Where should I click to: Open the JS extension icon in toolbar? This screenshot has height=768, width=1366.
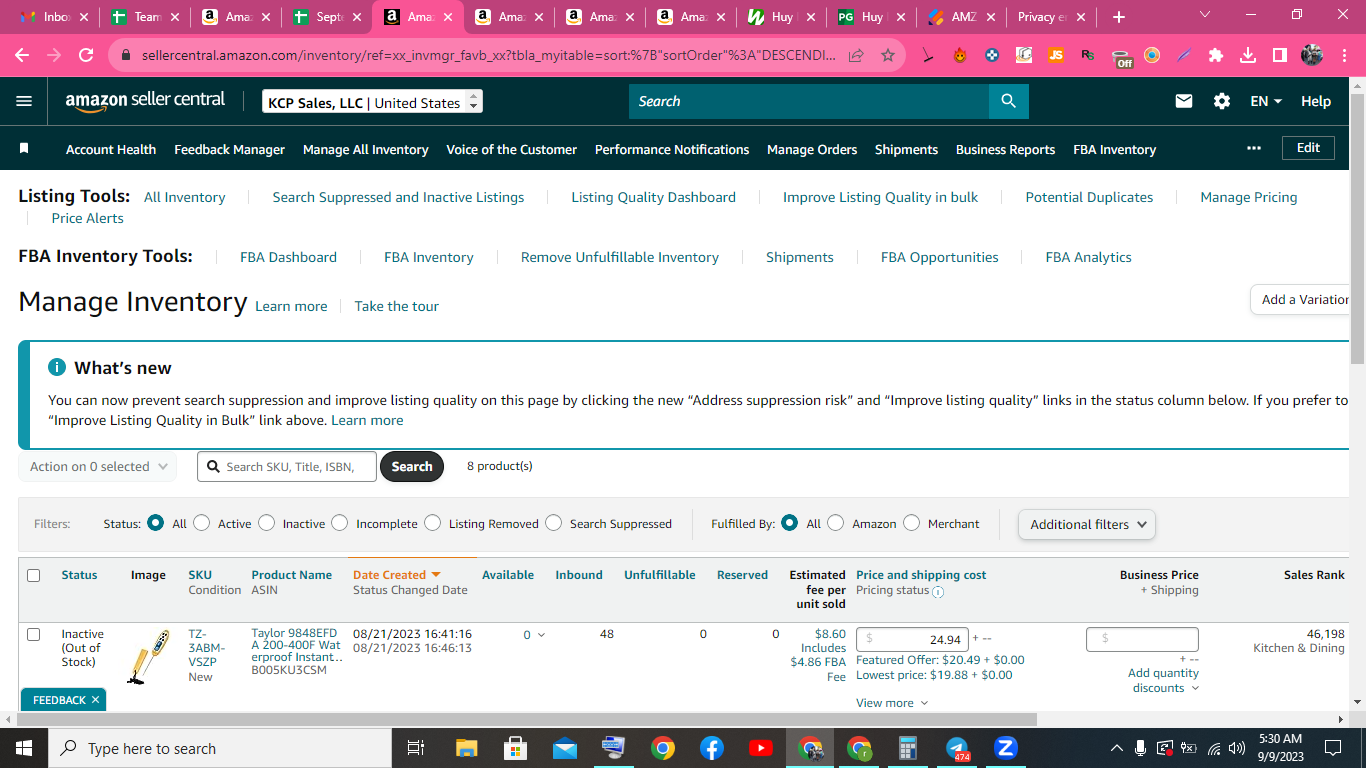[1056, 55]
